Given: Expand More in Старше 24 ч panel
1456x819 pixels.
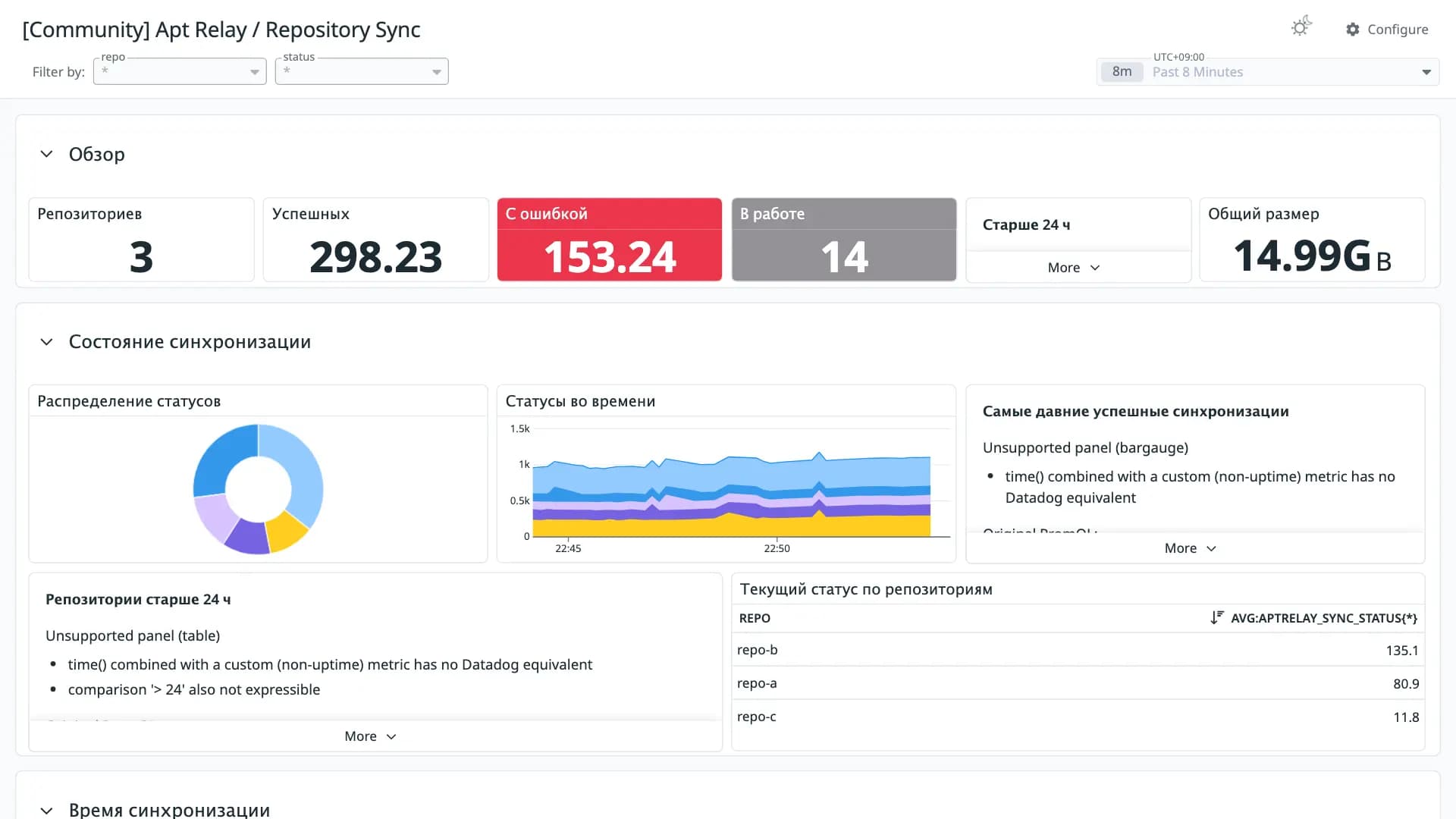Looking at the screenshot, I should (1074, 268).
